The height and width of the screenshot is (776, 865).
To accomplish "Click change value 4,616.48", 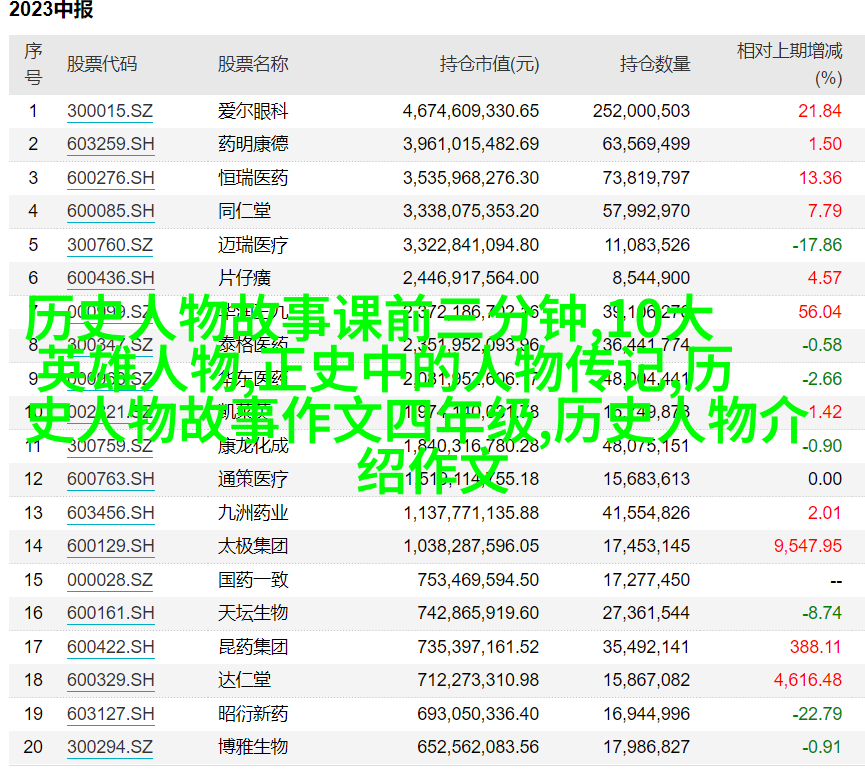I will click(808, 681).
